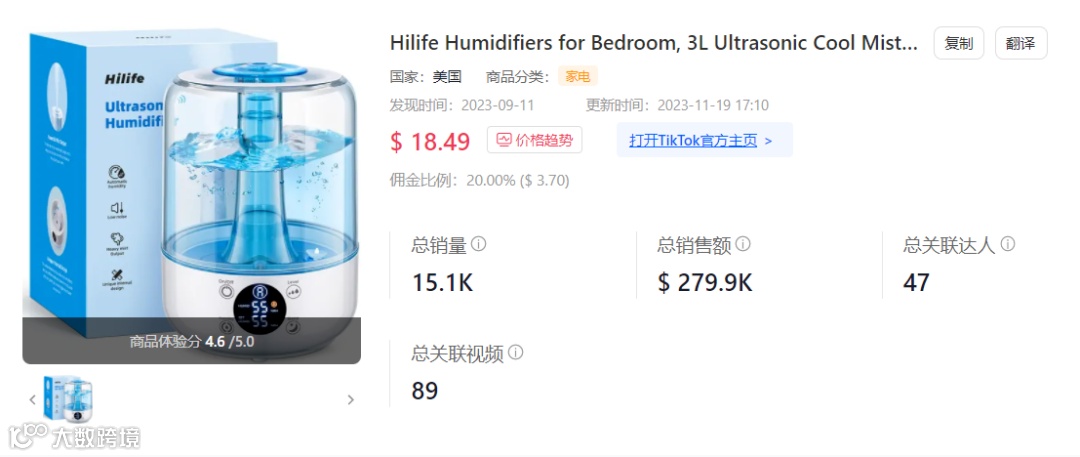The image size is (1080, 457).
Task: Show previous product image with left arrow
Action: click(x=32, y=399)
